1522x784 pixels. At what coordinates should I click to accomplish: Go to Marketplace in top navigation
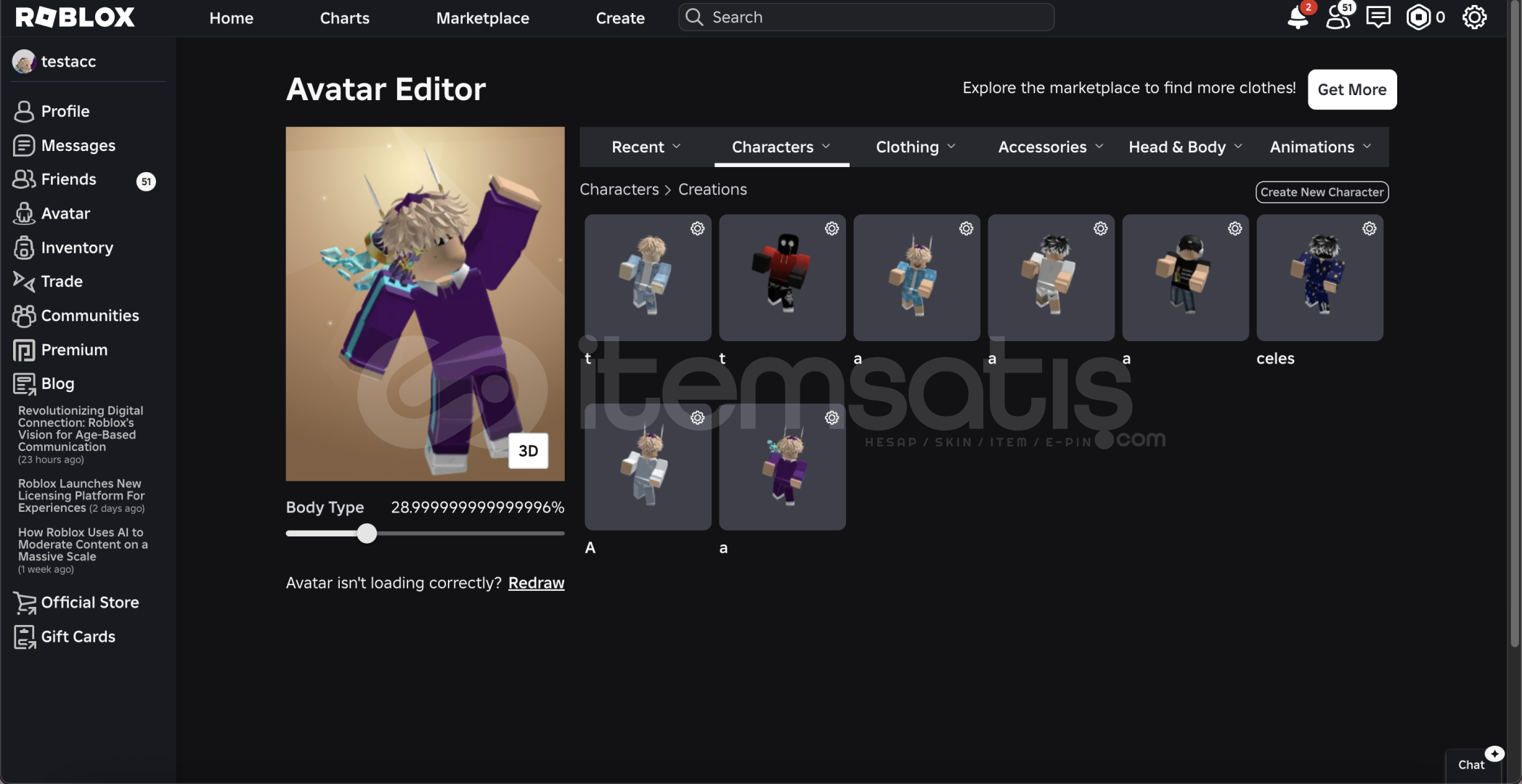point(483,18)
